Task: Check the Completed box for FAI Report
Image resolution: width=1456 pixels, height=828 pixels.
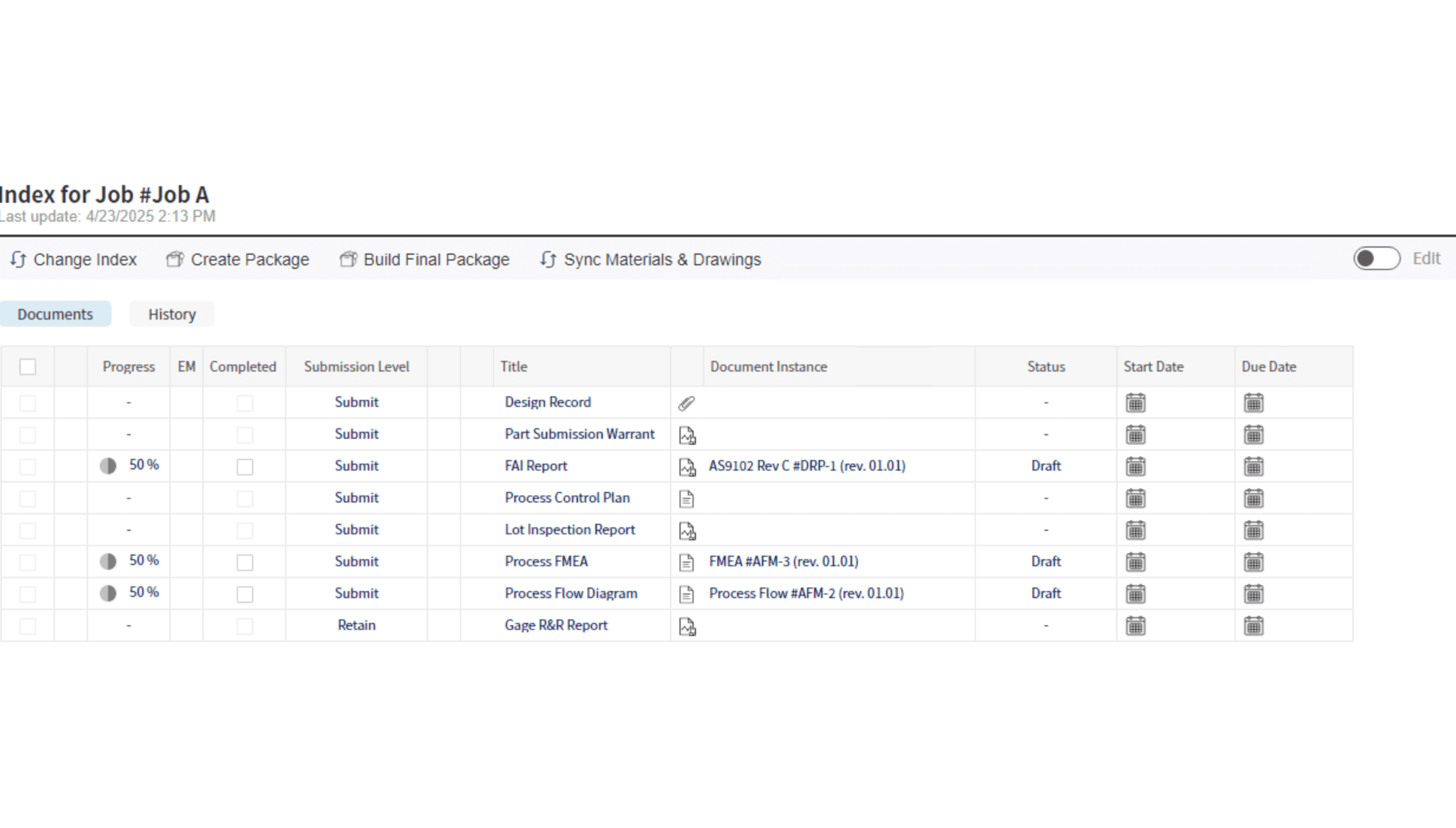Action: pyautogui.click(x=245, y=467)
